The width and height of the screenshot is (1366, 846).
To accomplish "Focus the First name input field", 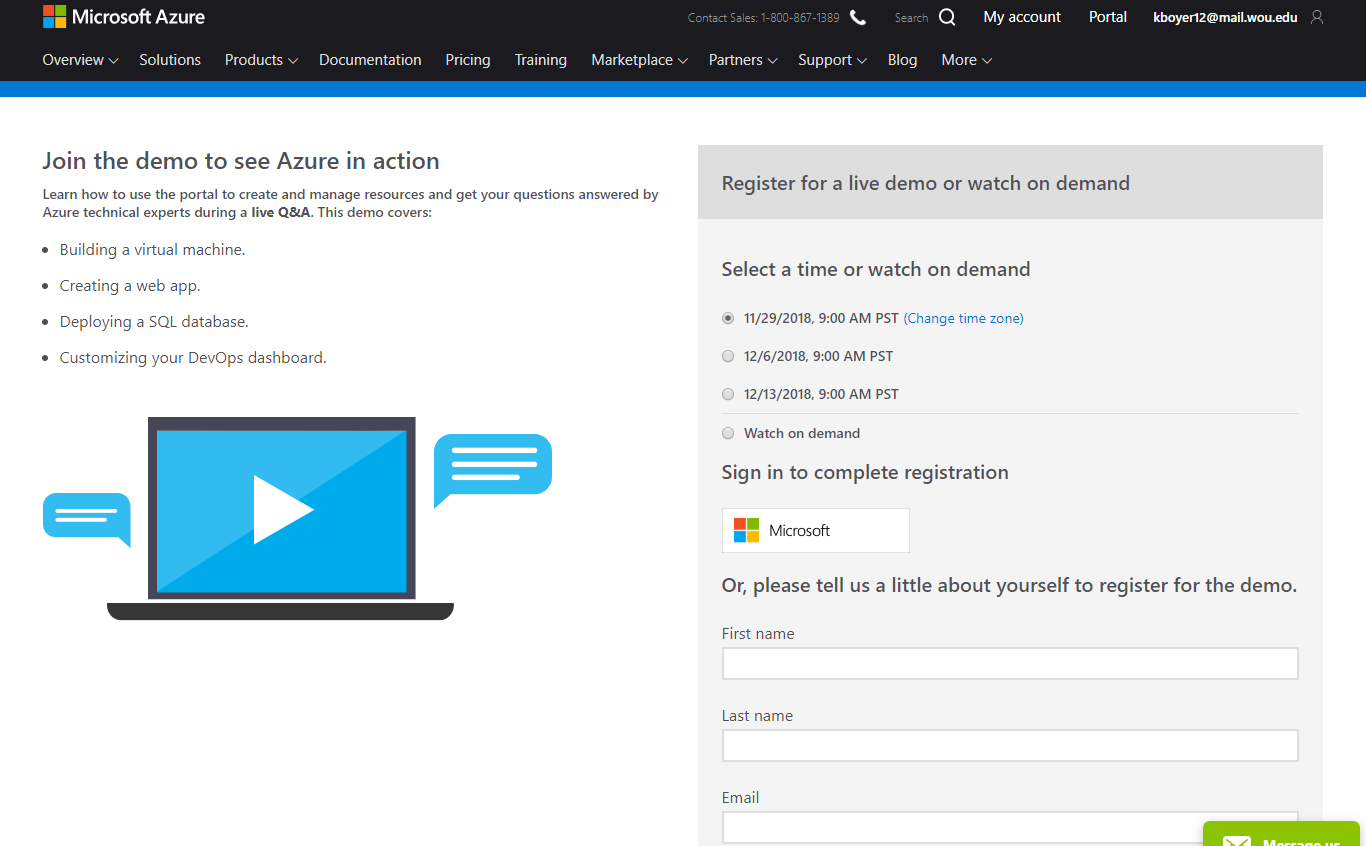I will pyautogui.click(x=1010, y=663).
